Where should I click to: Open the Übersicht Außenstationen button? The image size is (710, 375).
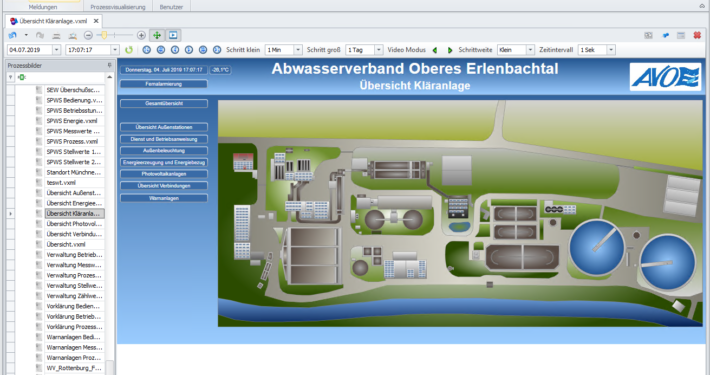pos(164,127)
